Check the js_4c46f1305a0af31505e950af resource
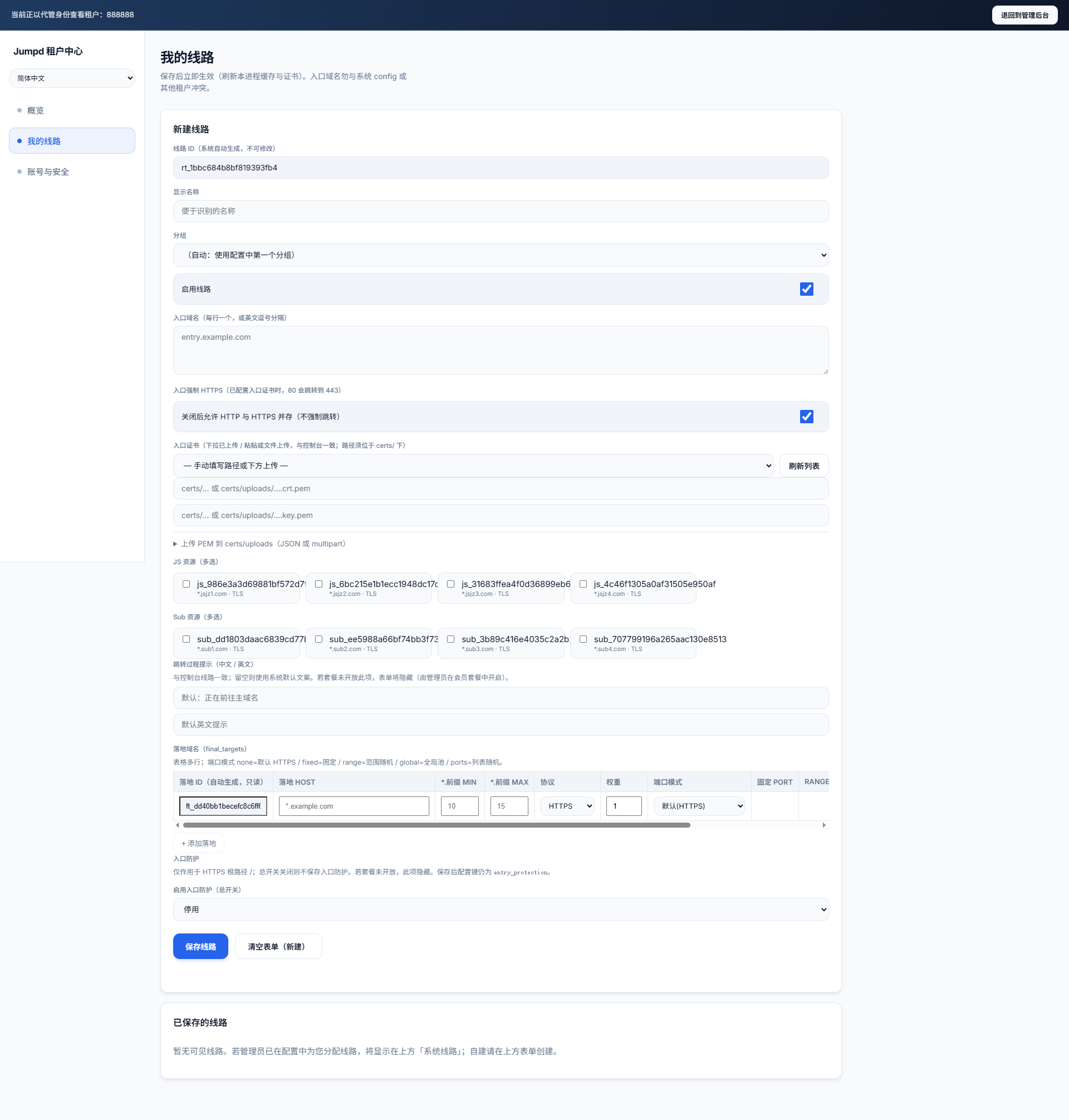Screen dimensions: 1069x1120 point(583,584)
